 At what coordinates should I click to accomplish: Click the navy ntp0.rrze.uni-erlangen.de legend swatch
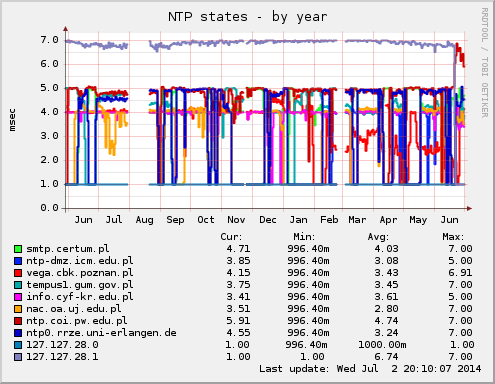pyautogui.click(x=18, y=333)
